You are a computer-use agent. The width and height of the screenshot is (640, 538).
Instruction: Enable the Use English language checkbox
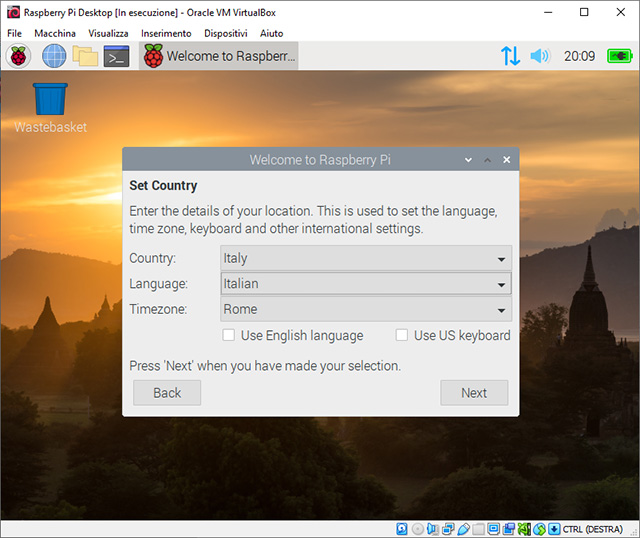(229, 336)
